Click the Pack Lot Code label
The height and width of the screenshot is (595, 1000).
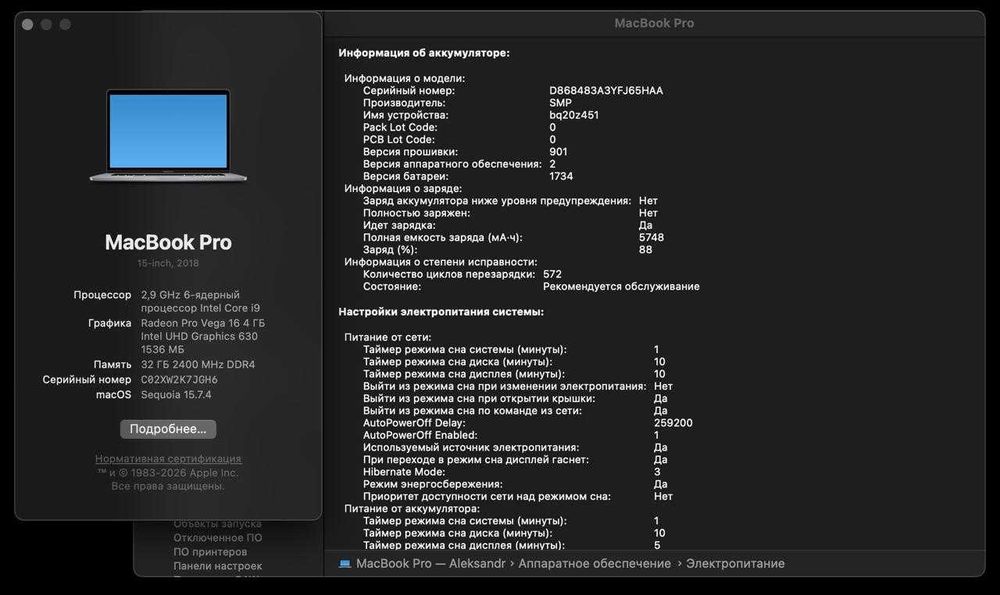[400, 128]
